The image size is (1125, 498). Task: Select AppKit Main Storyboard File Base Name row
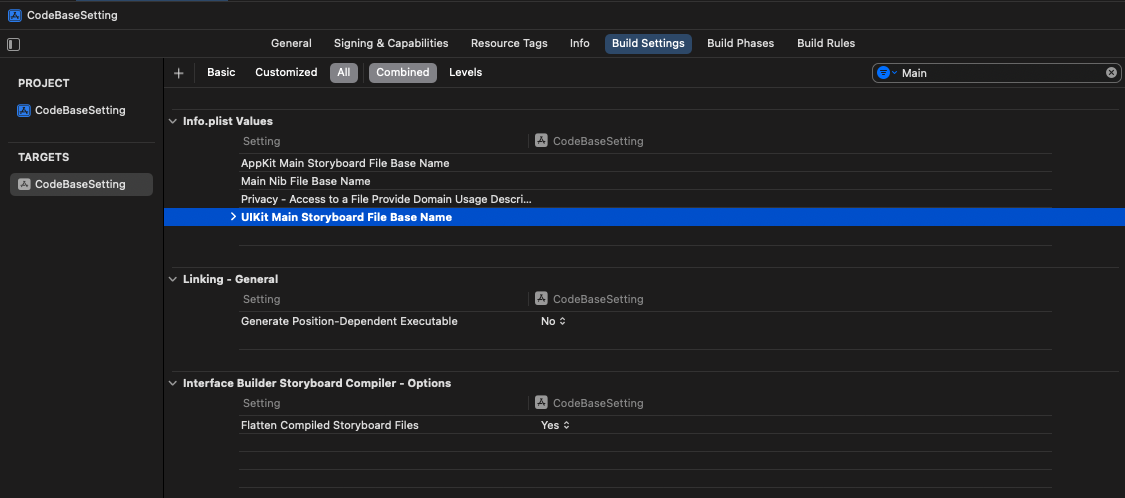pyautogui.click(x=645, y=163)
